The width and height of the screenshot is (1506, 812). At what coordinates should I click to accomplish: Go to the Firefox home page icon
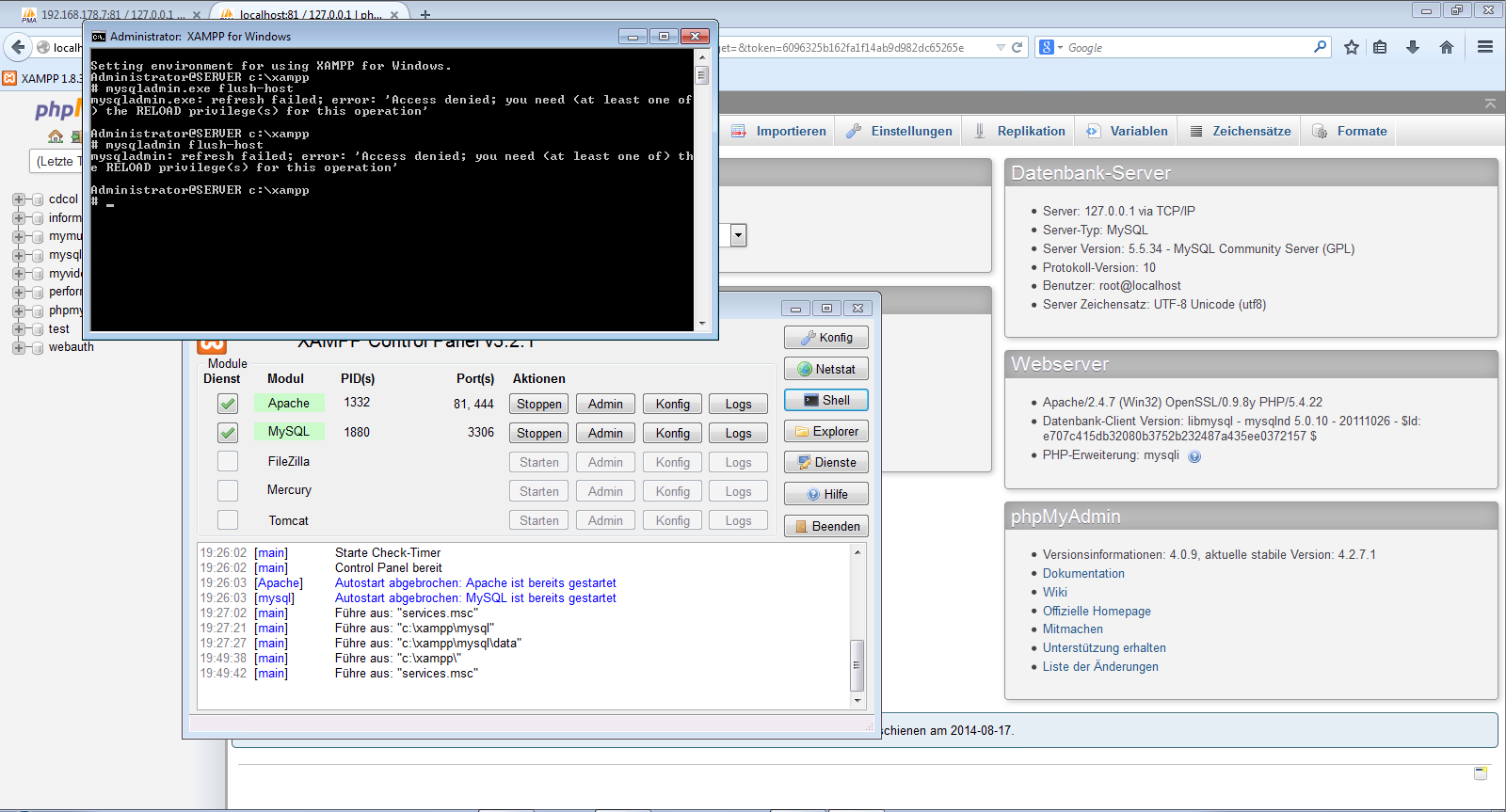click(x=1447, y=47)
